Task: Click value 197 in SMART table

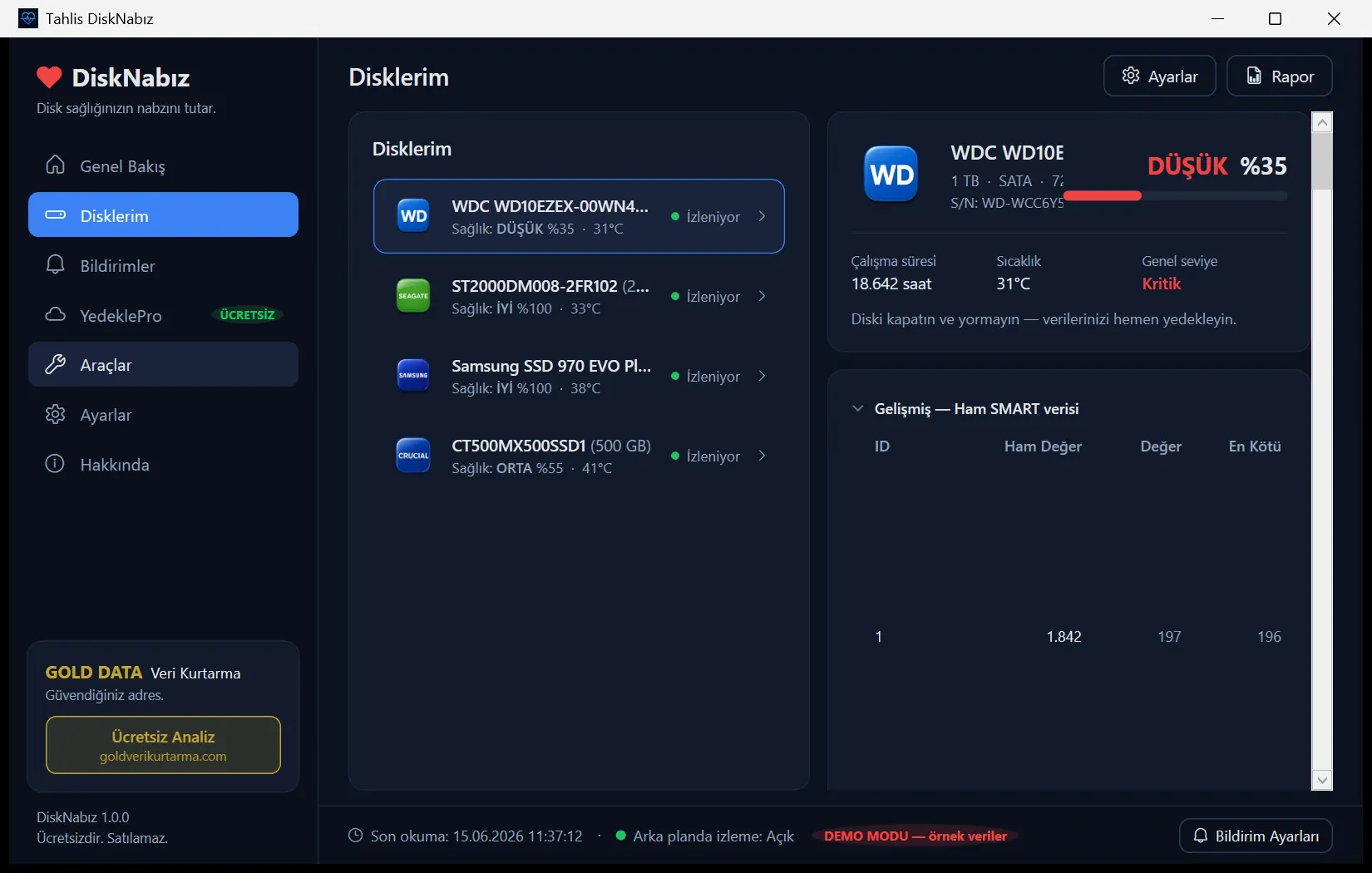Action: tap(1169, 636)
